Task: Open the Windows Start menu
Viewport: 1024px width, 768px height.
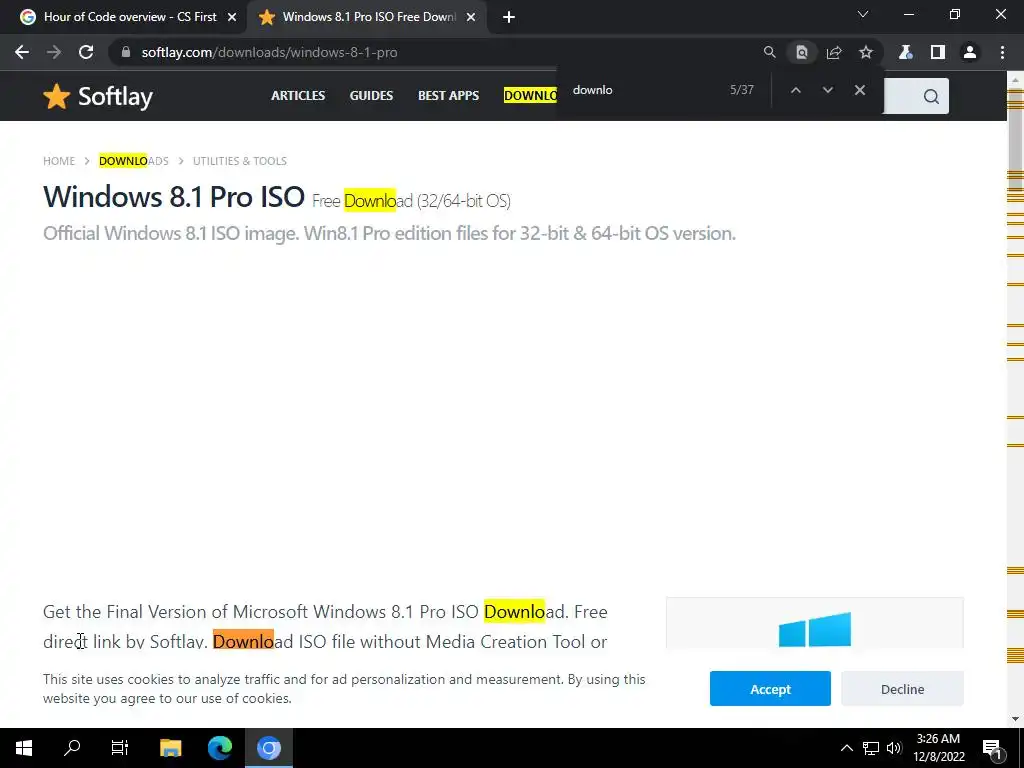Action: (x=24, y=748)
